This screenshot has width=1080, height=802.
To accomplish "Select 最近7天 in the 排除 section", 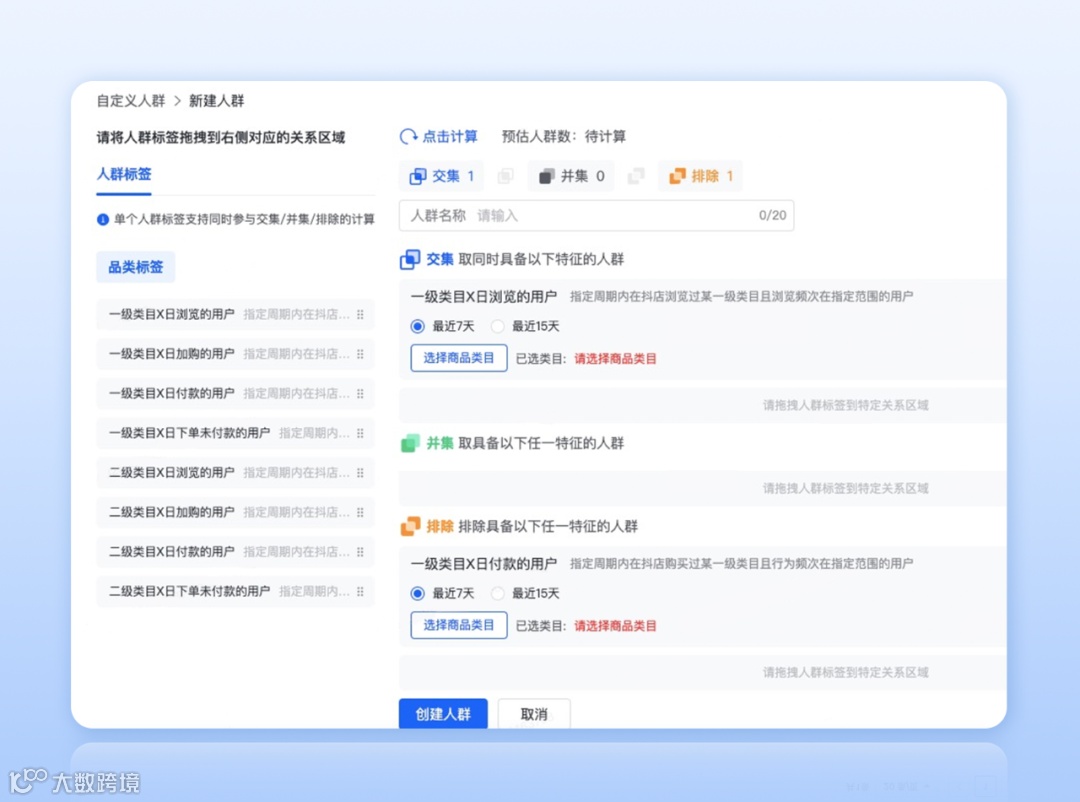I will 417,593.
